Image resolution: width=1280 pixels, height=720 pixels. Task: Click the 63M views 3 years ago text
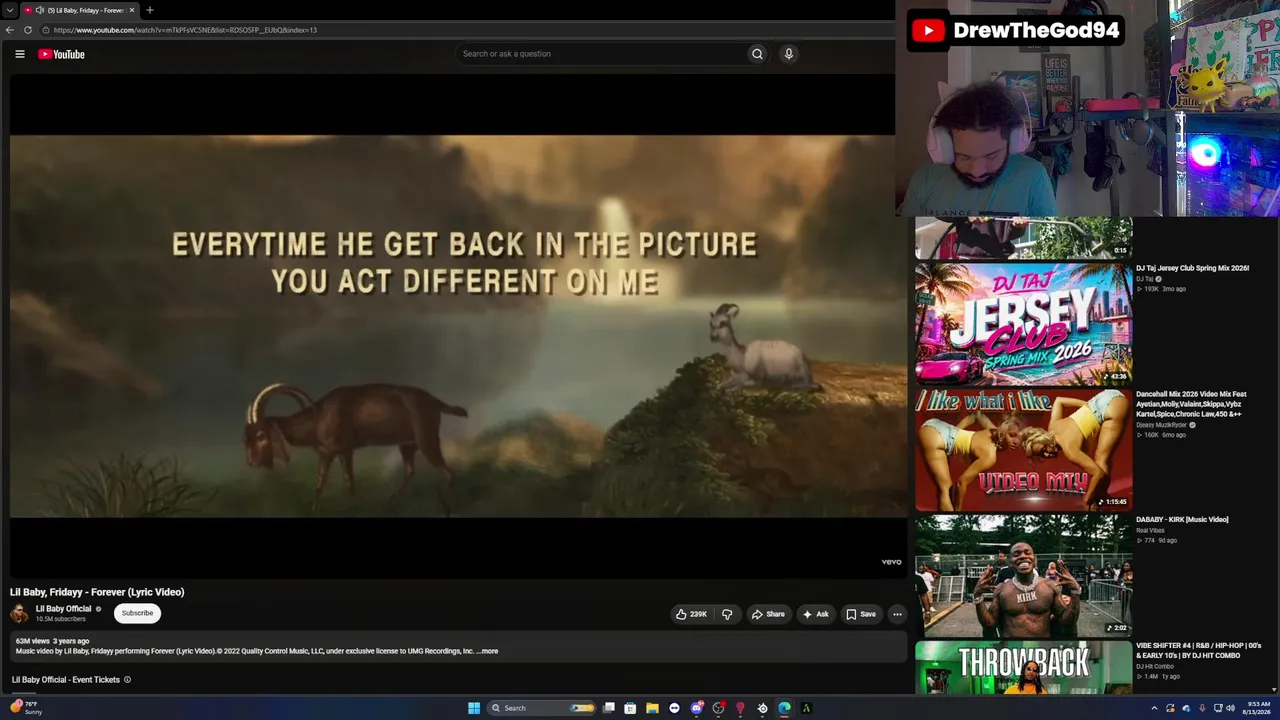pos(52,641)
